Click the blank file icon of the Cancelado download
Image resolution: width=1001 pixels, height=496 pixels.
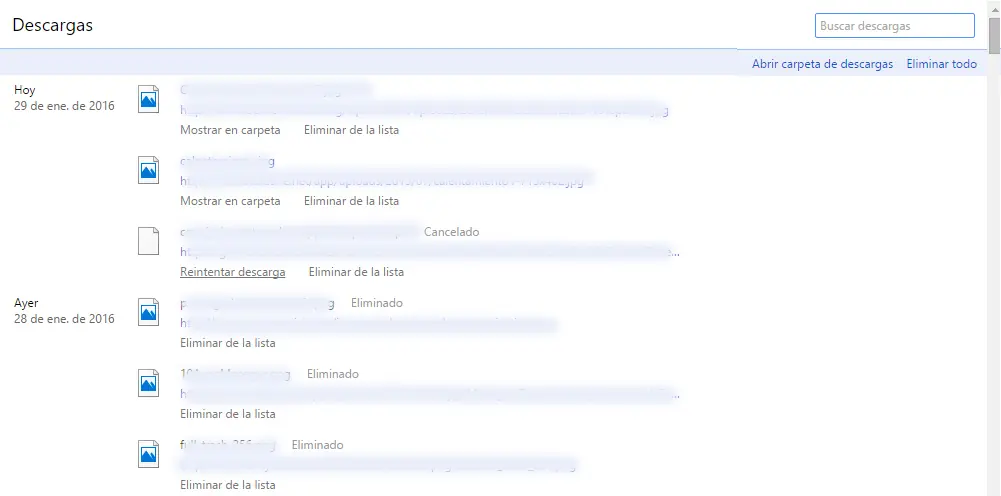[x=148, y=241]
